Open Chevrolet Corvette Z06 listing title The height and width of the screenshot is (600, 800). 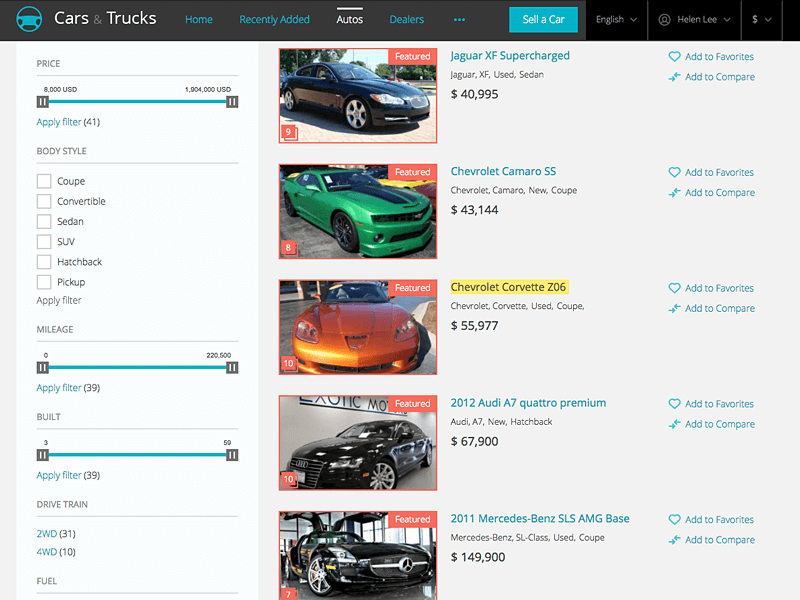(x=508, y=287)
